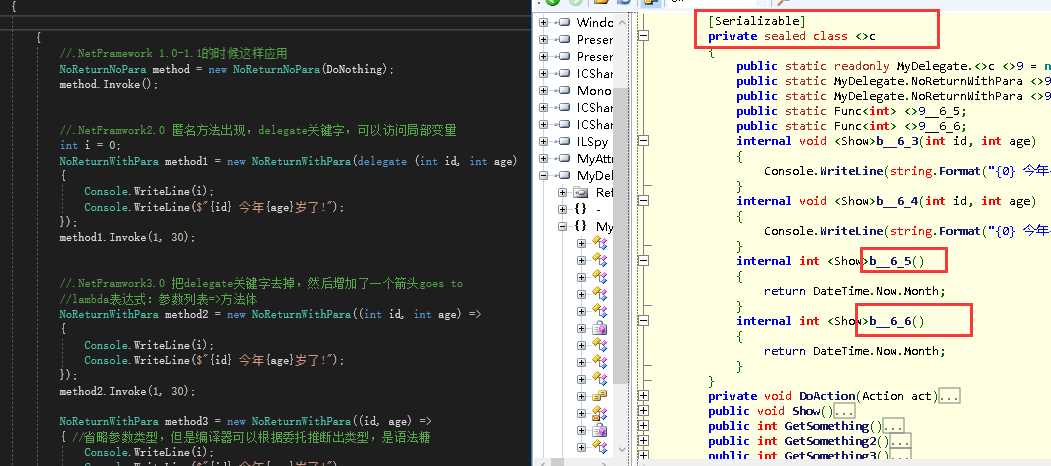Expand the ILSpy assembly node
The image size is (1051, 466).
(x=544, y=141)
